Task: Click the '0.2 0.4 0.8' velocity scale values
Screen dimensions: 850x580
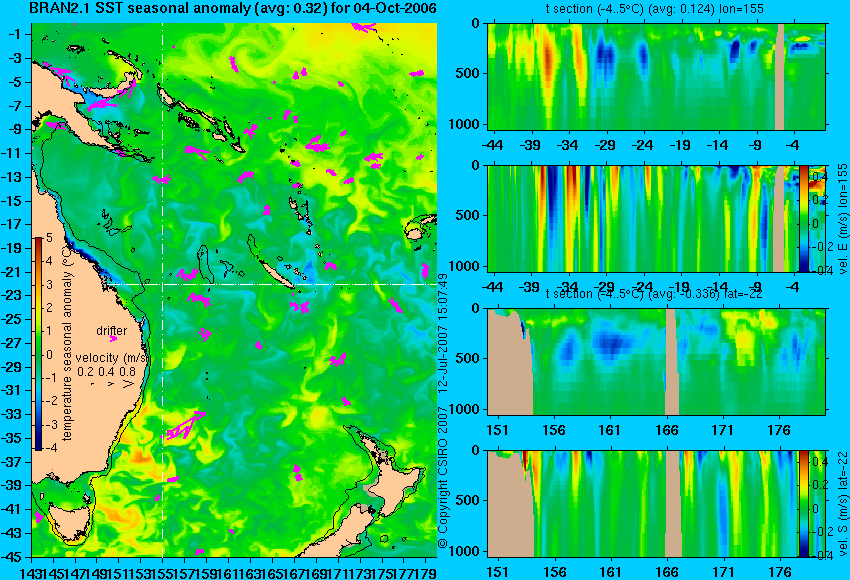Action: (x=106, y=372)
